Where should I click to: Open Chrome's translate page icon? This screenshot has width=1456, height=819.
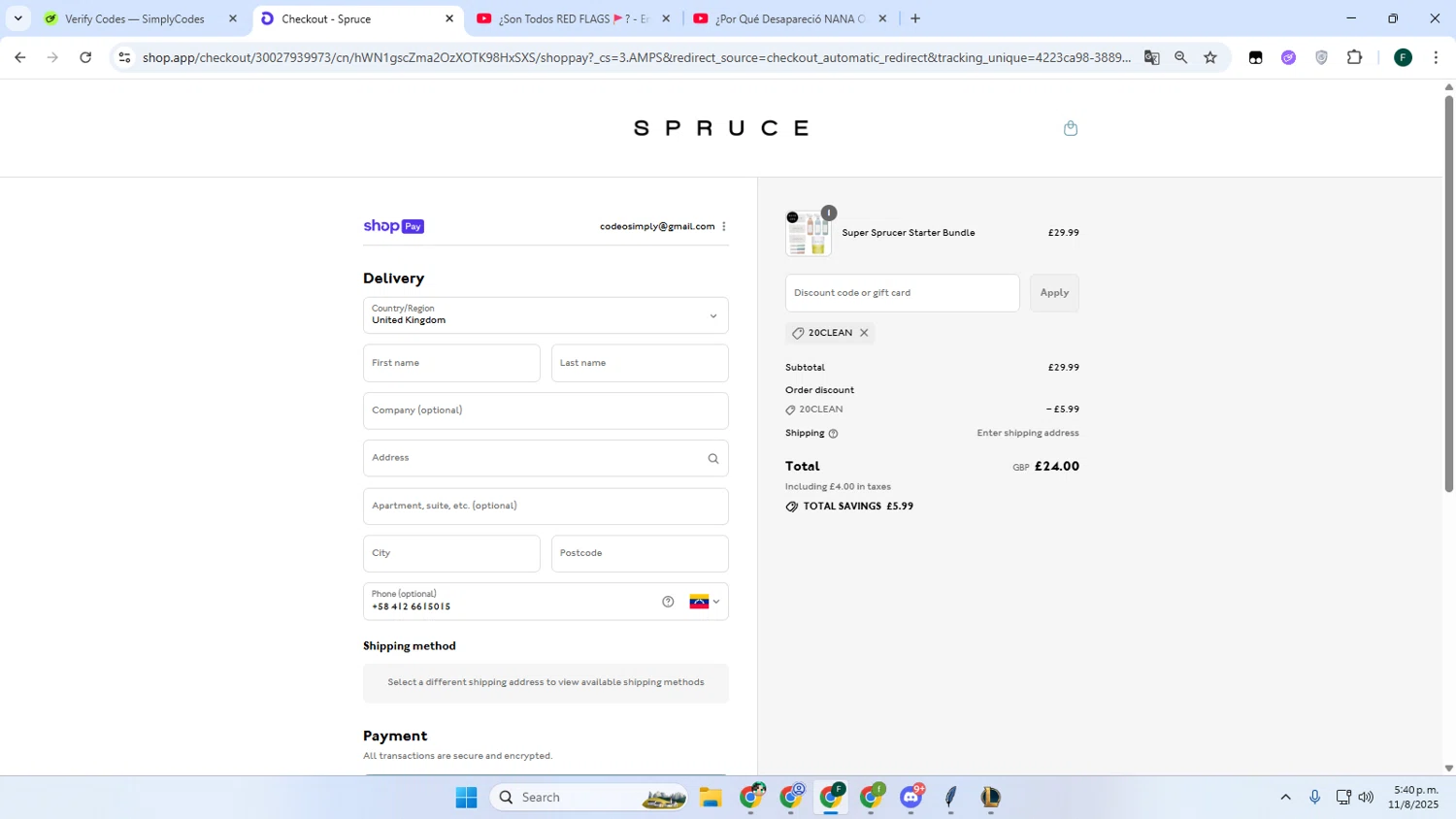pyautogui.click(x=1152, y=57)
